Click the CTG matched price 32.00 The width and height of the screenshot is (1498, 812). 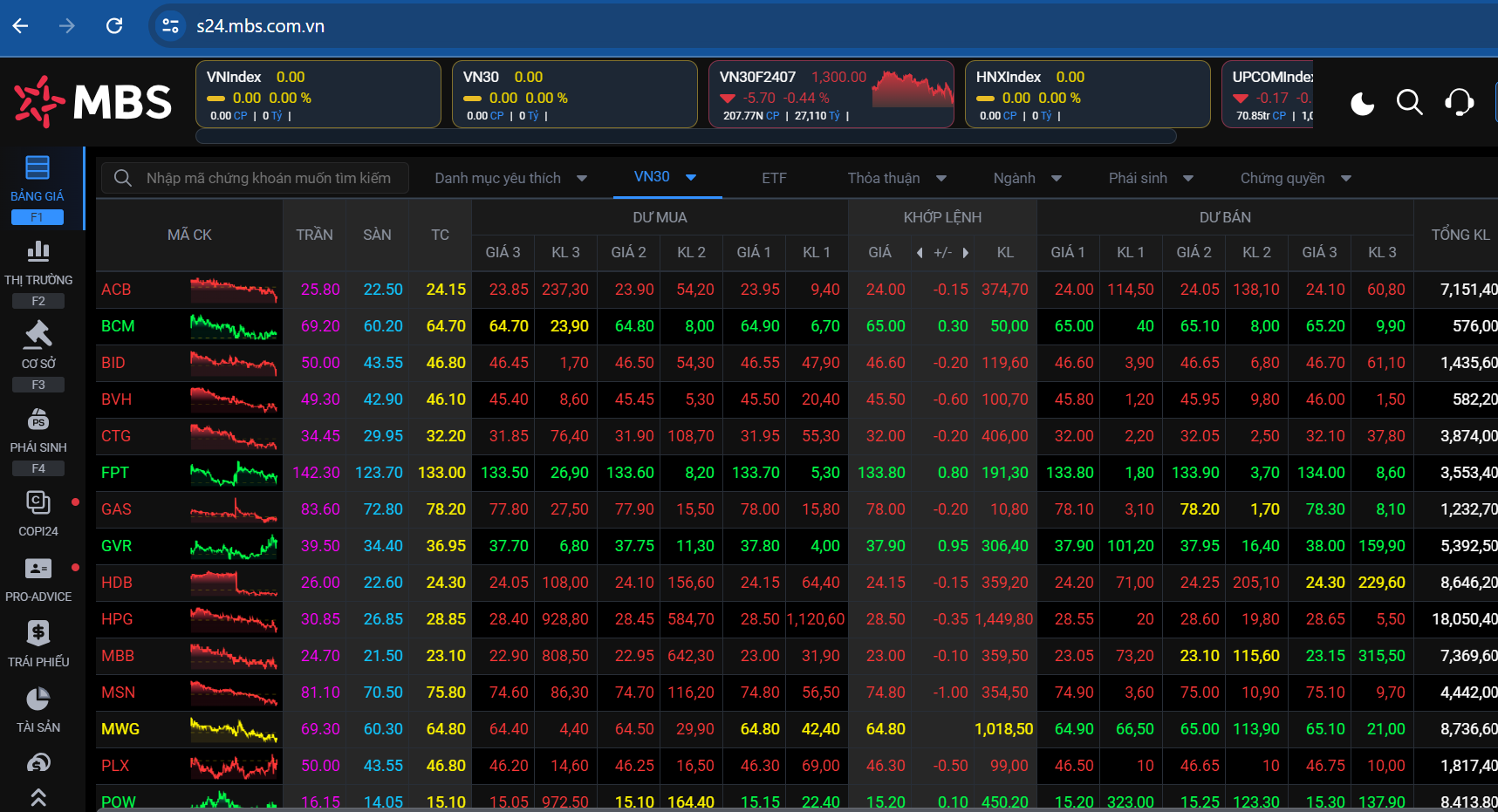886,436
